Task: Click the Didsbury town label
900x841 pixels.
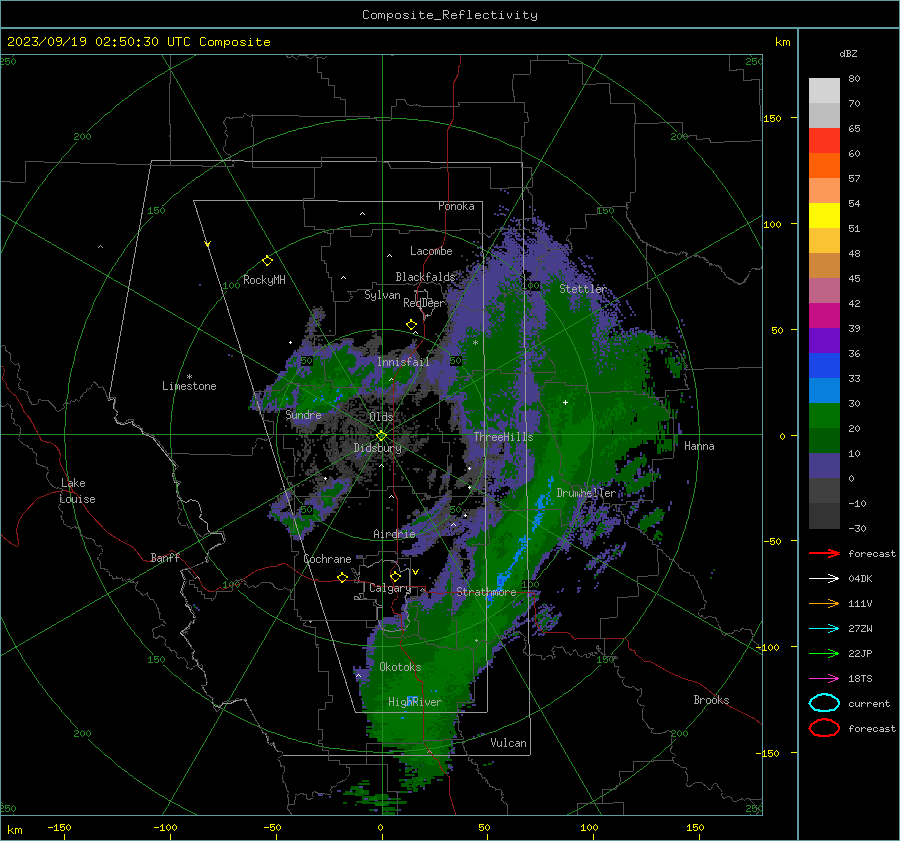Action: [x=378, y=448]
